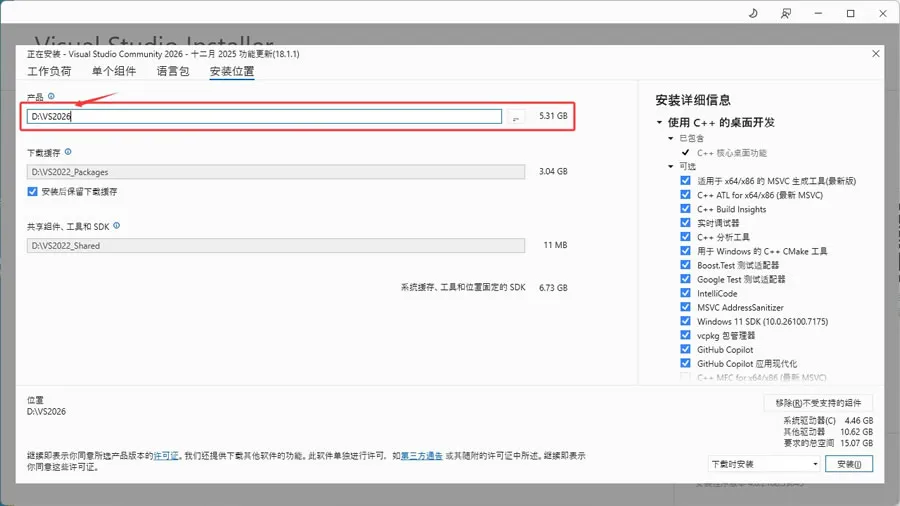Viewport: 900px width, 506px height.
Task: Toggle 安装后保留下载缓存 checkbox
Action: pyautogui.click(x=32, y=192)
